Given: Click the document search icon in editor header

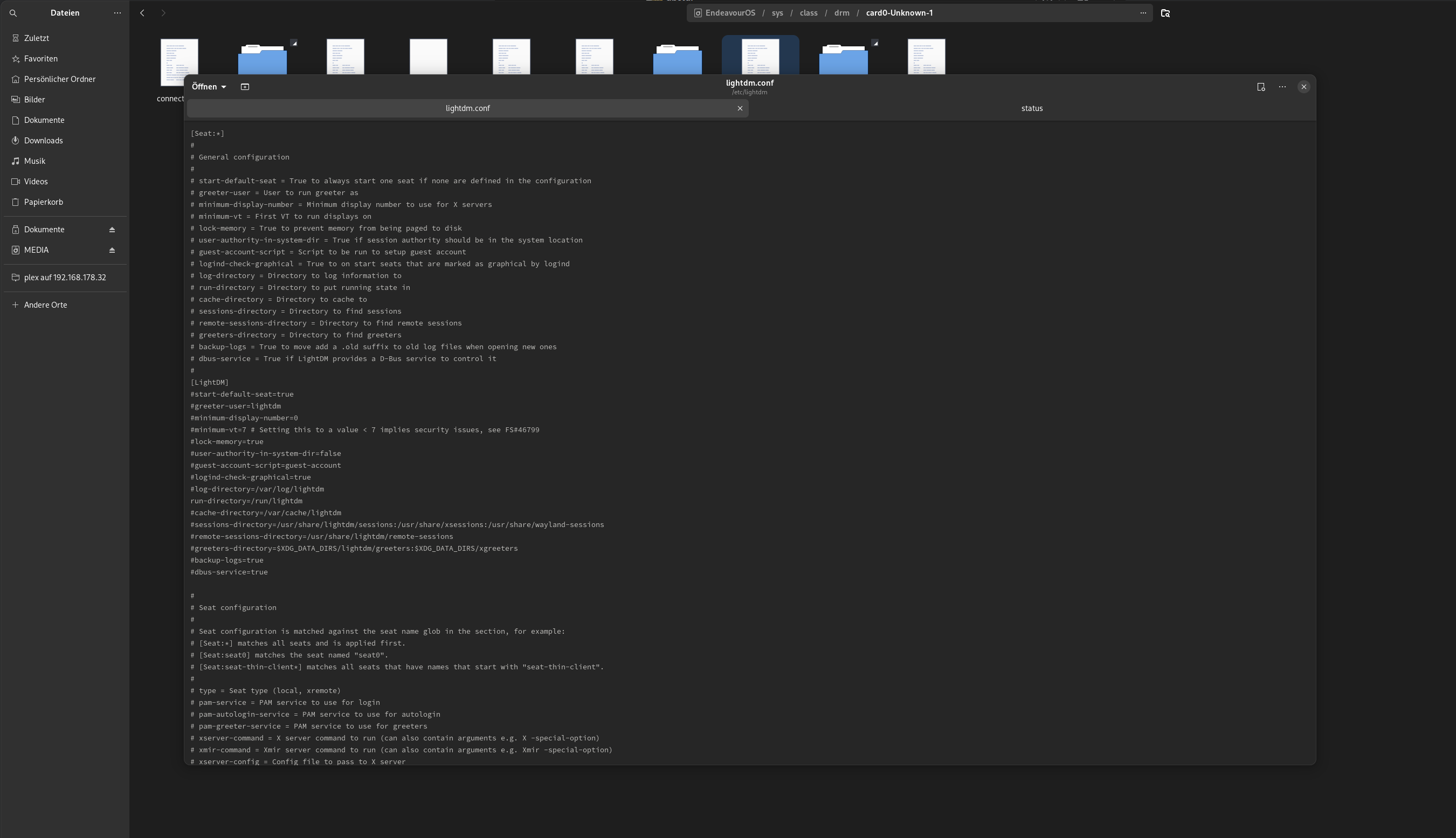Looking at the screenshot, I should tap(1261, 87).
